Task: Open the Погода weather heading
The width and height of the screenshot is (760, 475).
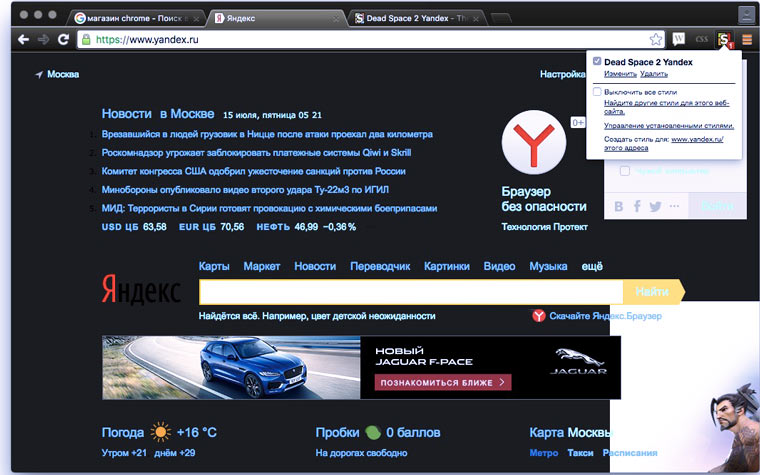Action: point(123,432)
